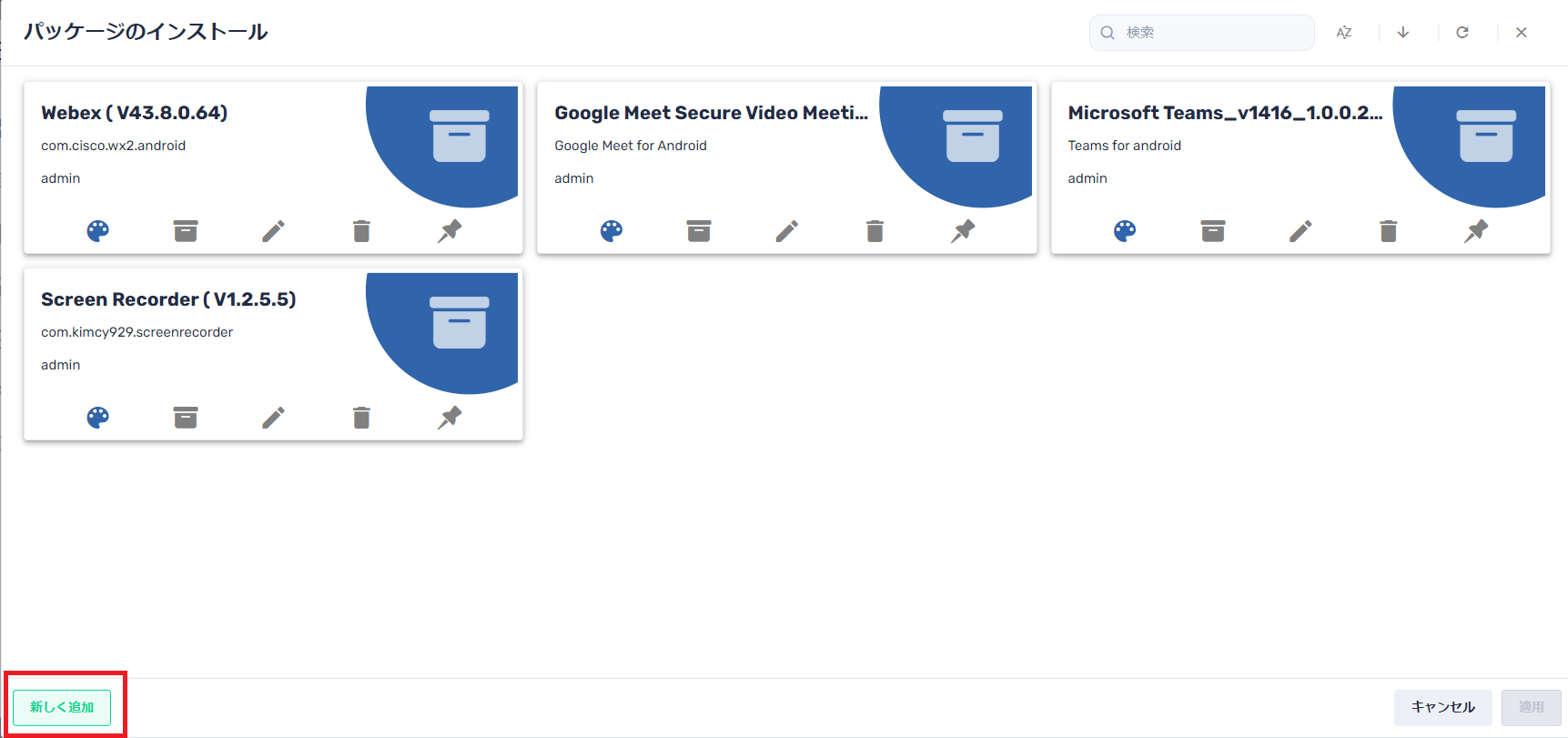1568x738 pixels.
Task: Click the Screen Recorder ( V1.2.5.5) title
Action: point(168,299)
